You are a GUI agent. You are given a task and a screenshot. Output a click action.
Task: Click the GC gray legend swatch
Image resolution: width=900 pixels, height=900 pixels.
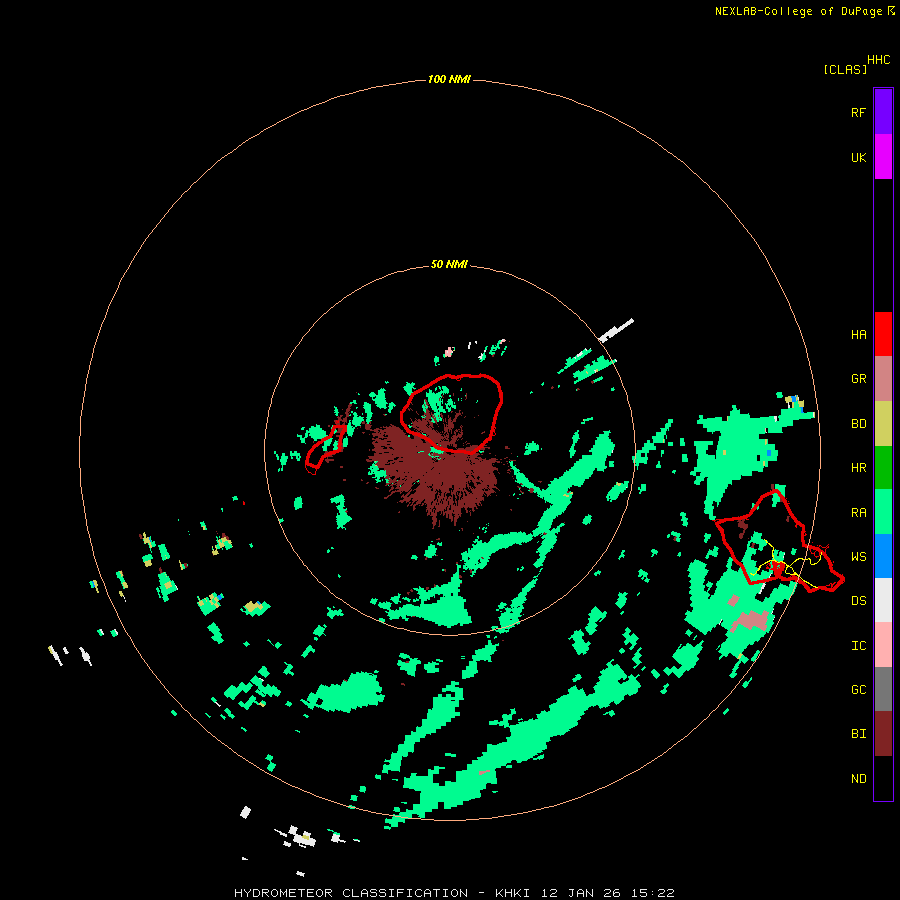click(x=883, y=689)
